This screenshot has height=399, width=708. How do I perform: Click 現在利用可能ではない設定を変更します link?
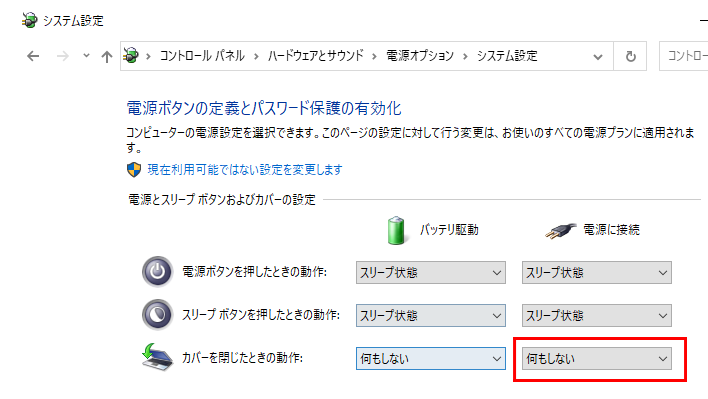[245, 170]
